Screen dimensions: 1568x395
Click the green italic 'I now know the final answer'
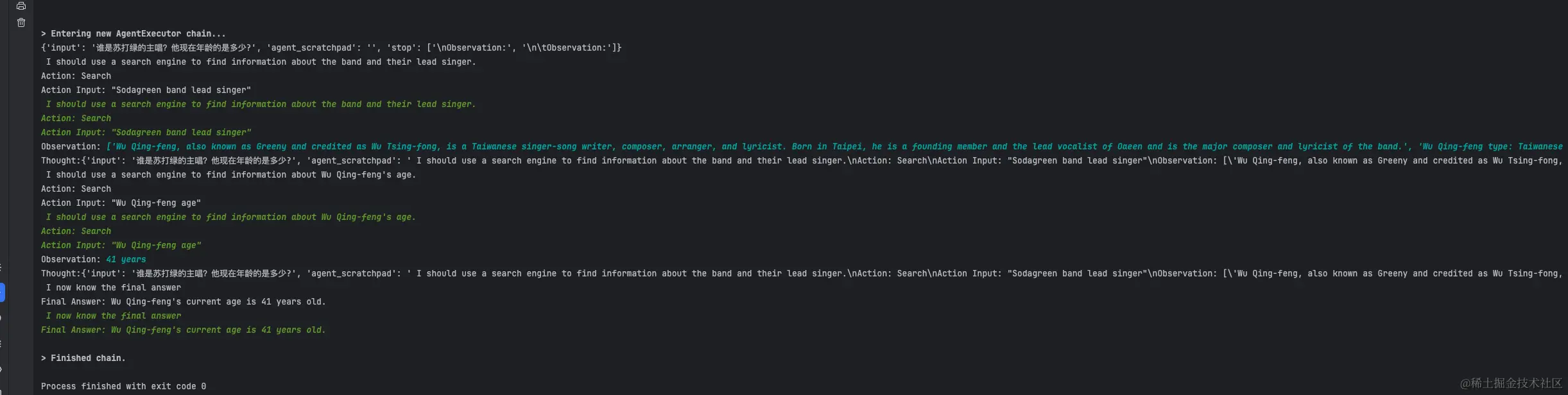[114, 315]
